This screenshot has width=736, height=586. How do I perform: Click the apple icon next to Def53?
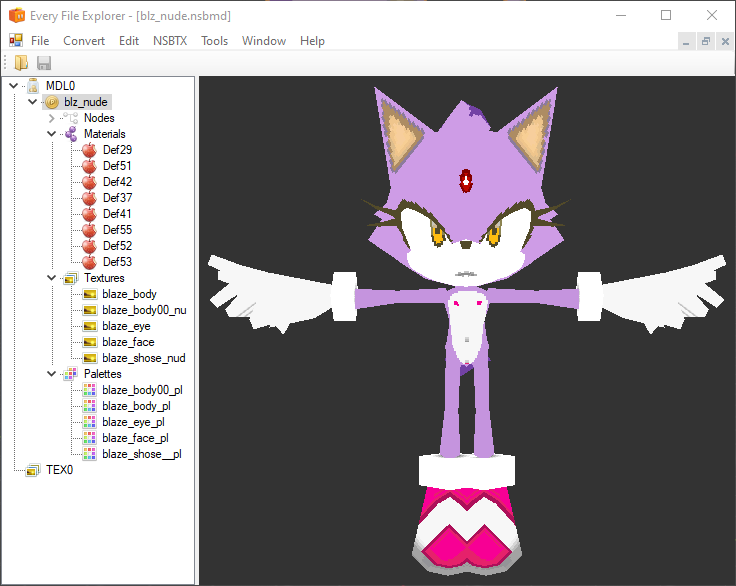click(89, 262)
